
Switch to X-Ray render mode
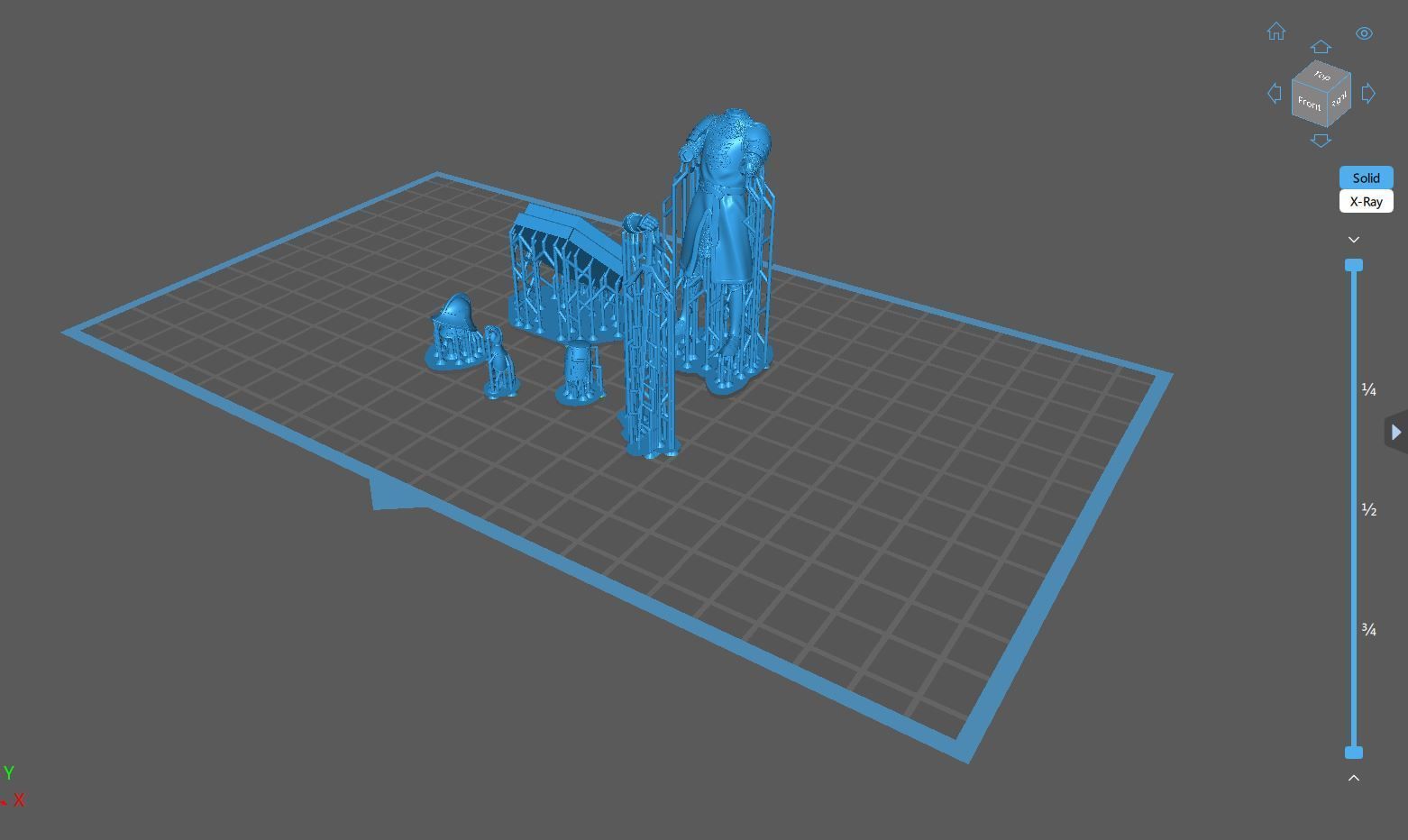tap(1366, 201)
